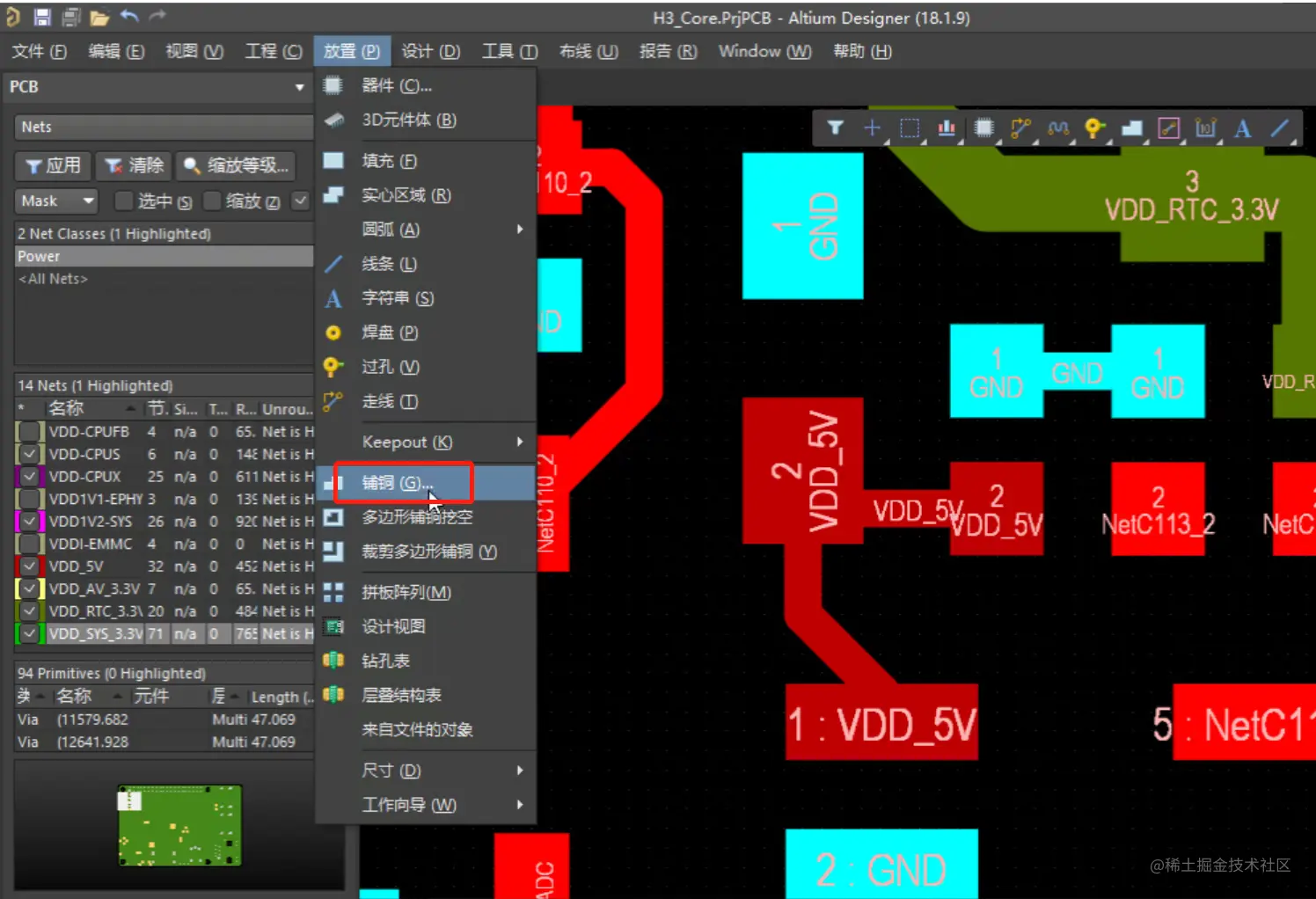Open the 报告 (R) menu

point(669,51)
